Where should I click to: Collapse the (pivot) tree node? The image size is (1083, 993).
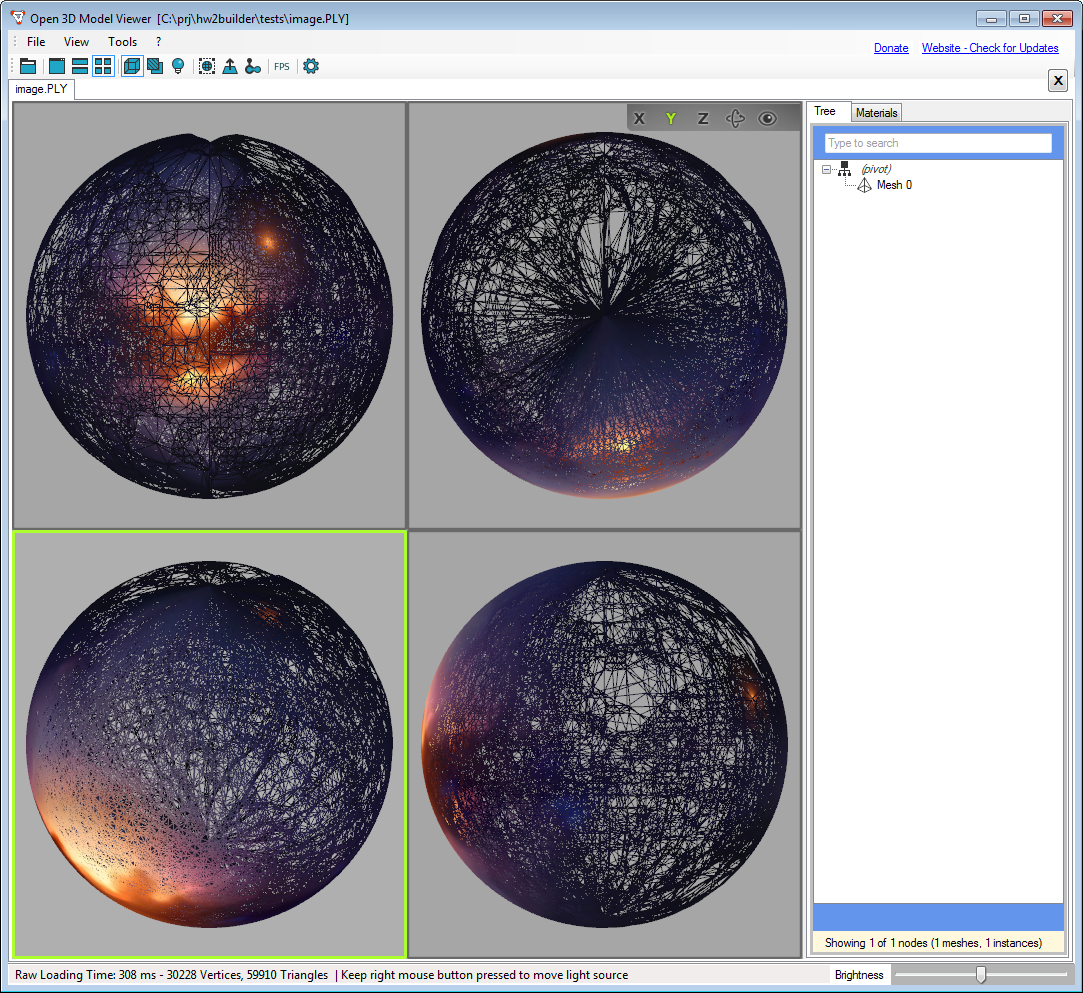pos(826,169)
